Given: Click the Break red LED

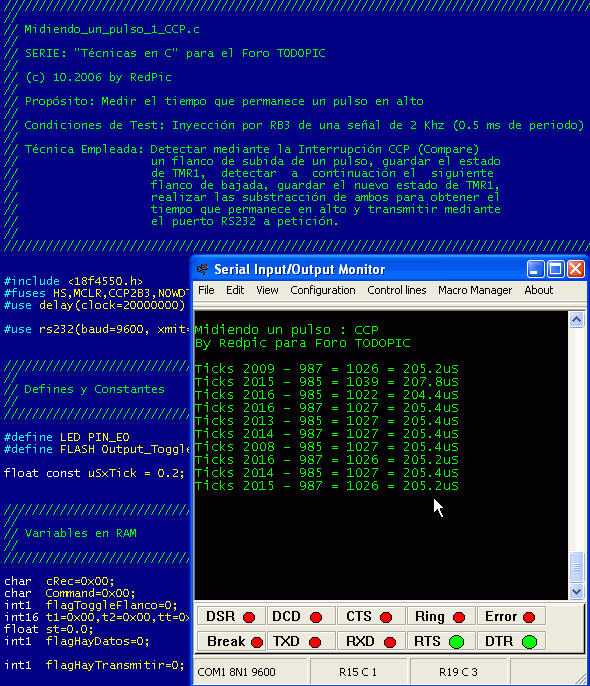Looking at the screenshot, I should point(257,642).
